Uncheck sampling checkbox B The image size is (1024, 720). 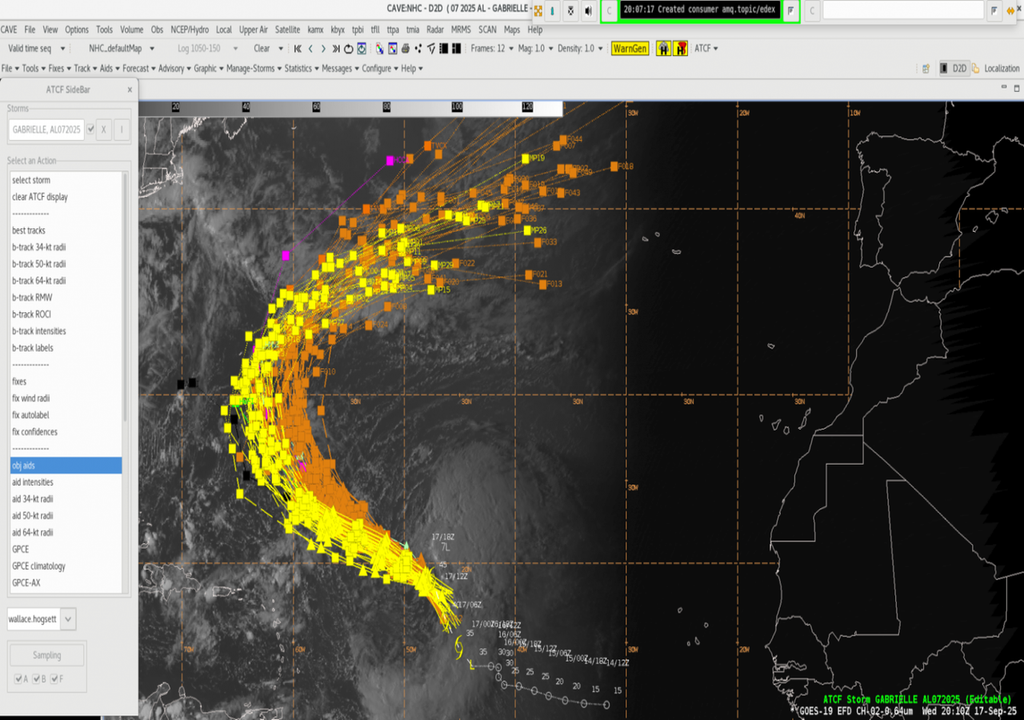(36, 679)
